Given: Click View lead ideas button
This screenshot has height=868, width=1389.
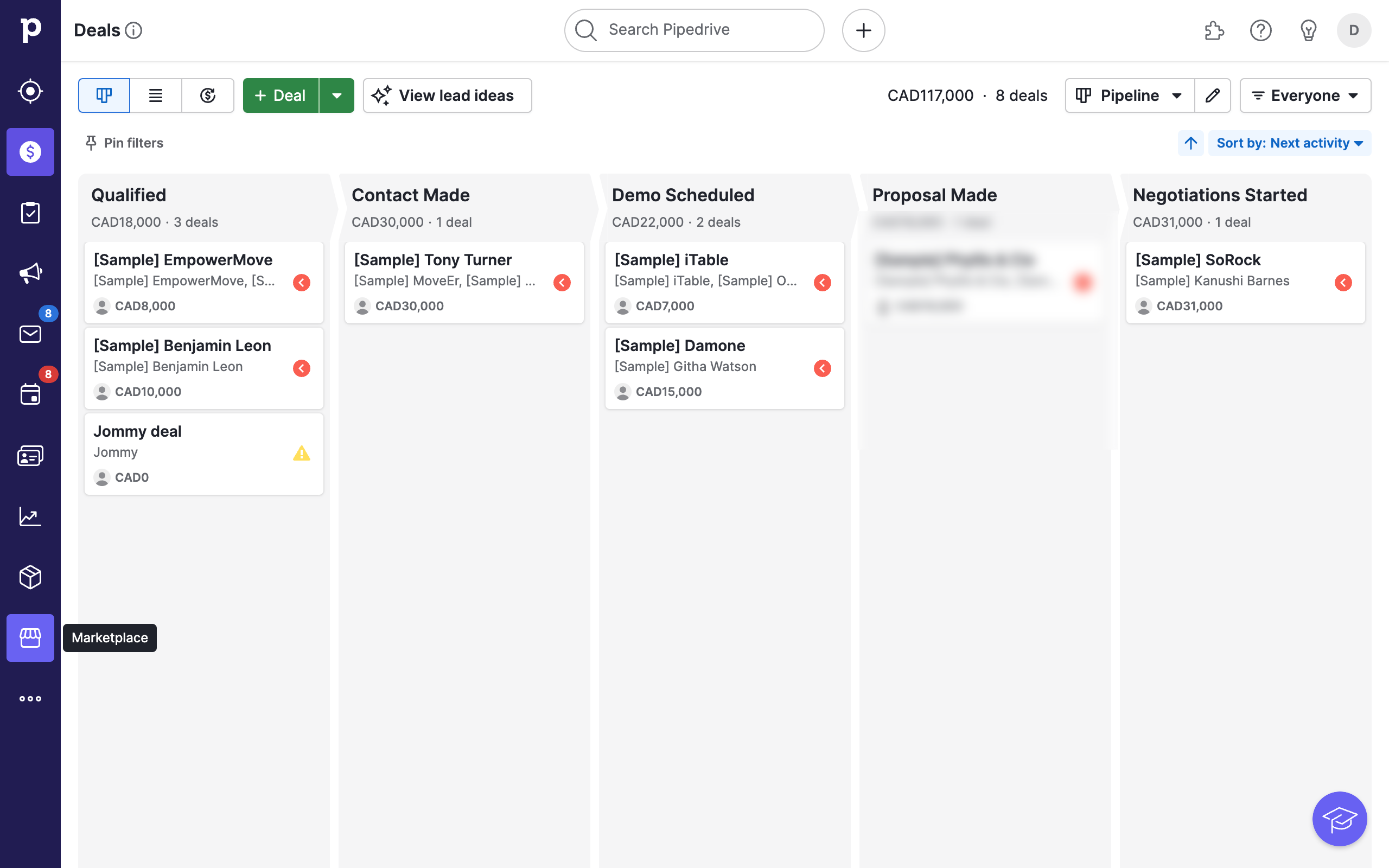Looking at the screenshot, I should click(447, 95).
